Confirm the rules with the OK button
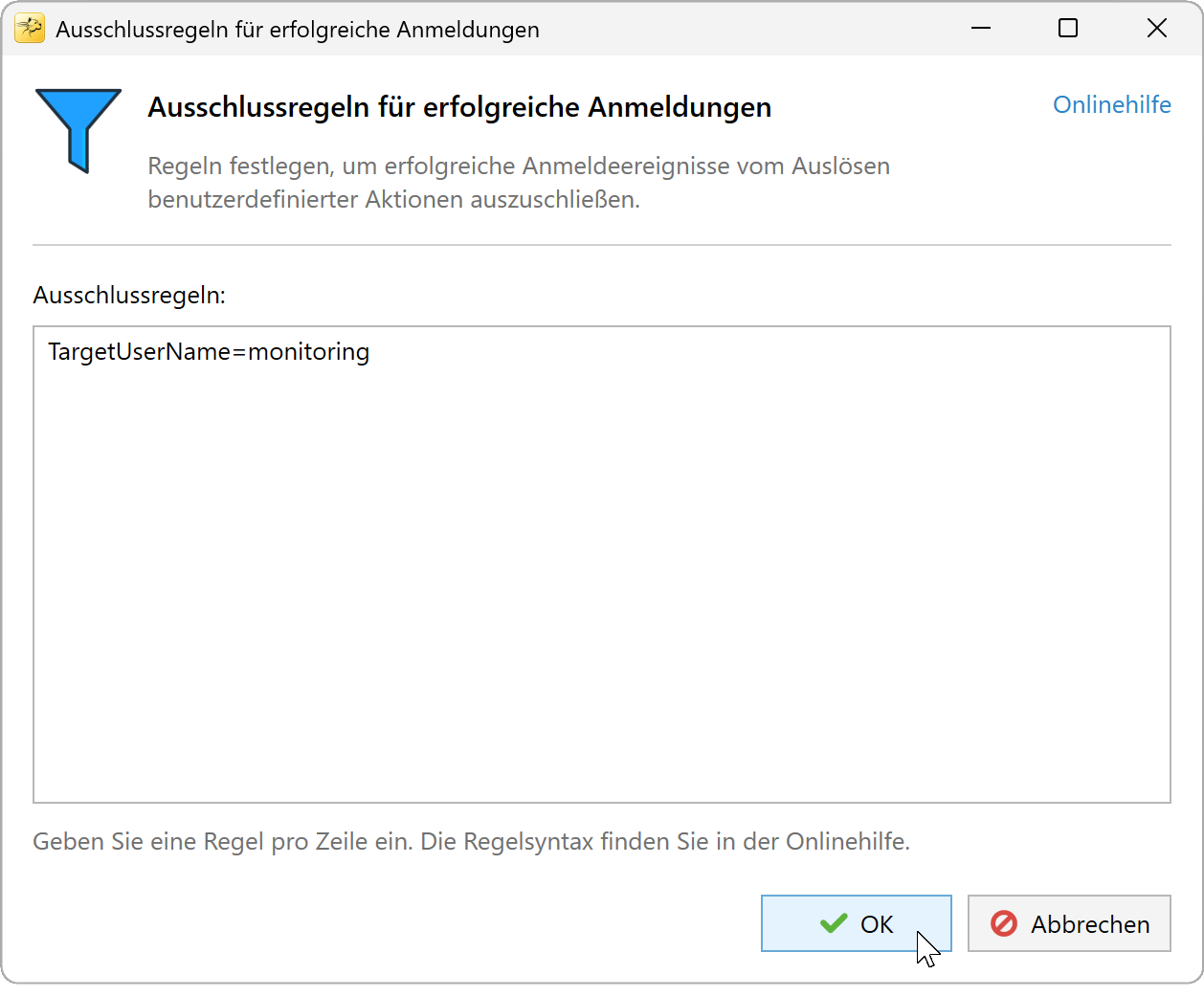1204x997 pixels. (x=856, y=923)
